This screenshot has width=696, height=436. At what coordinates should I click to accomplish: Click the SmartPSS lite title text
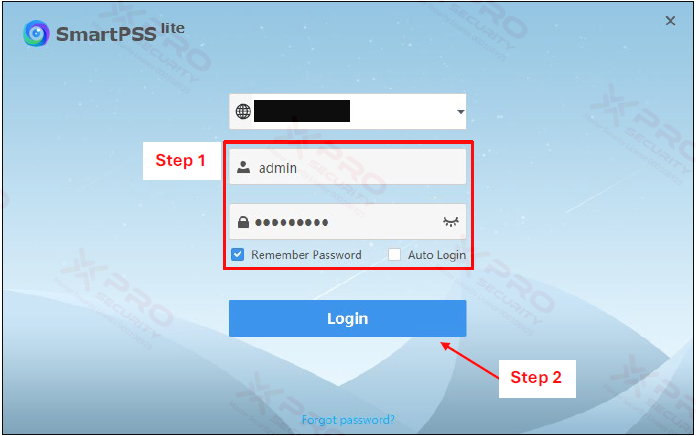(120, 32)
